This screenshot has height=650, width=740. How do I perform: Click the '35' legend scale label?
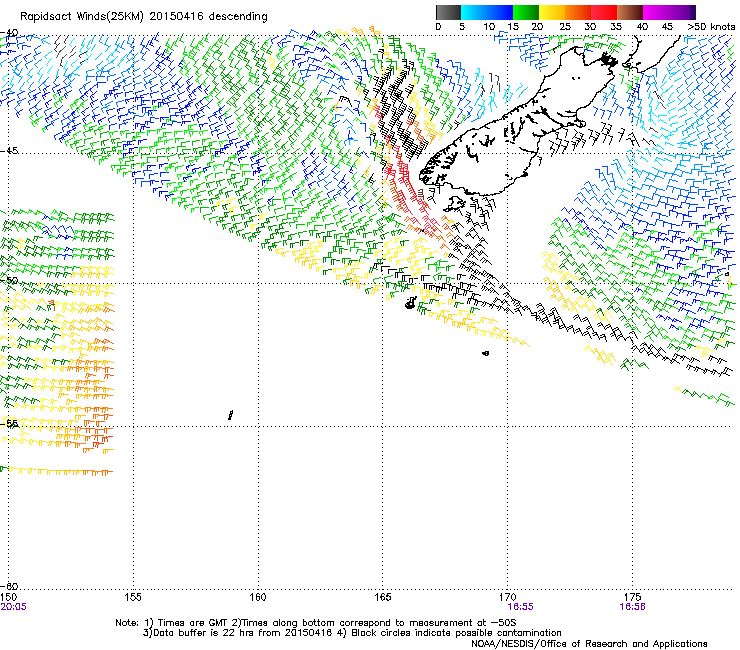(616, 27)
